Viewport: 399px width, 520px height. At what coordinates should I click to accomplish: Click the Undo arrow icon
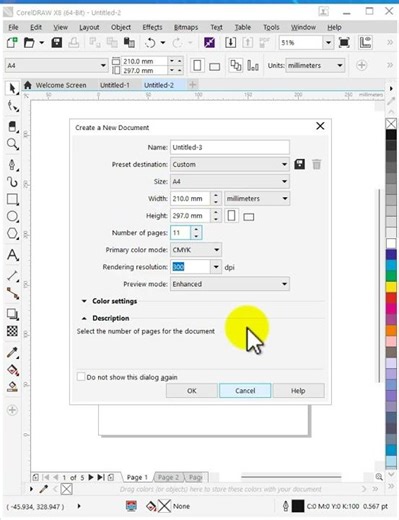[x=150, y=43]
